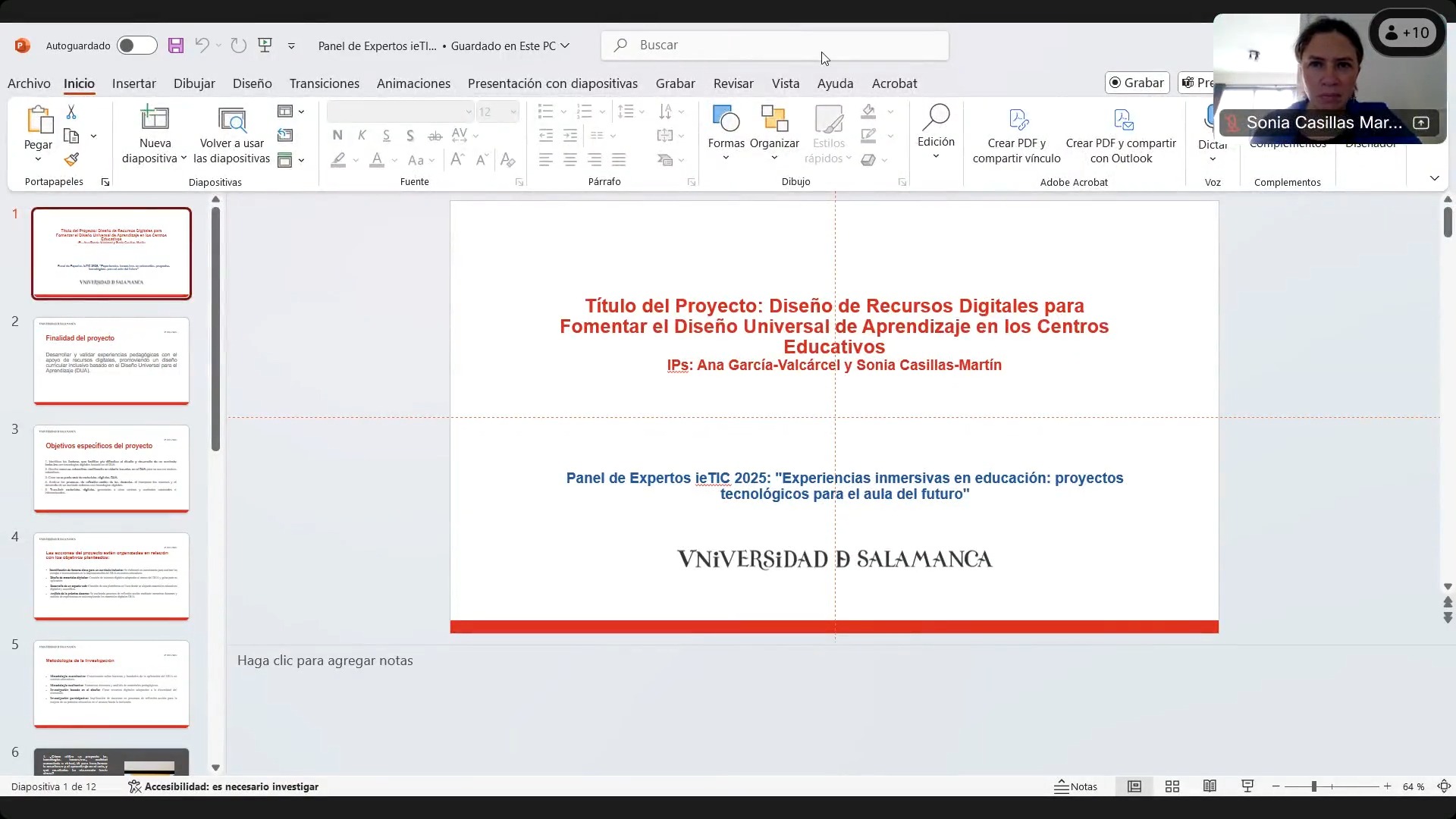Click Crear PDF y compartir vínculo
The height and width of the screenshot is (819, 1456).
pos(1016,136)
